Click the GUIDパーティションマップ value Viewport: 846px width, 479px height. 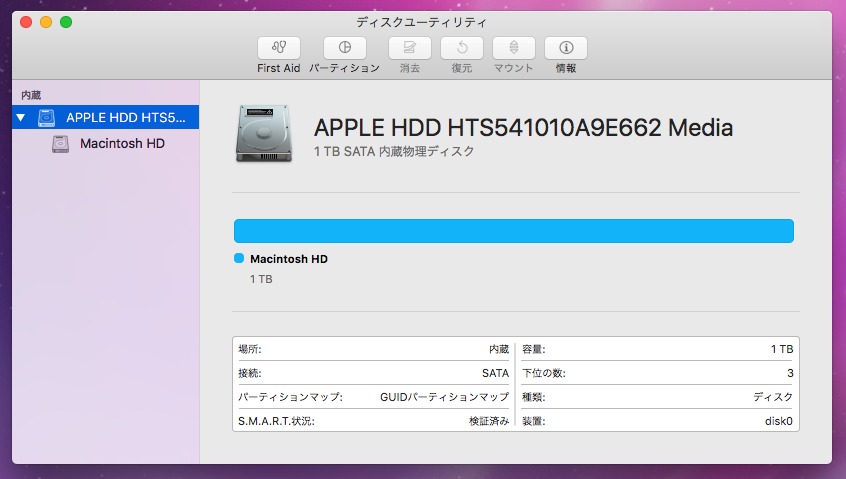pyautogui.click(x=445, y=397)
